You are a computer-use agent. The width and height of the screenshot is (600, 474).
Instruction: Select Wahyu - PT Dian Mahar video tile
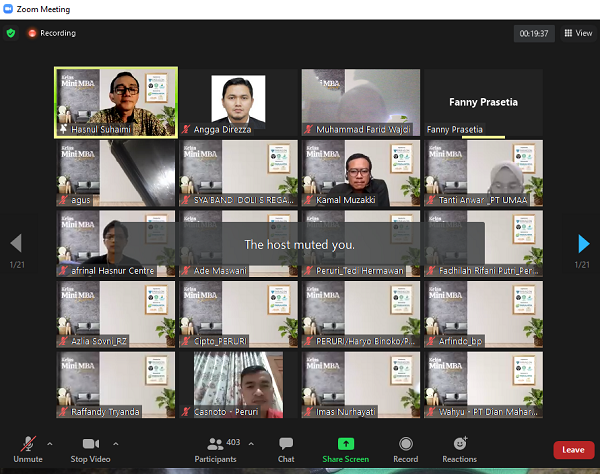[483, 385]
